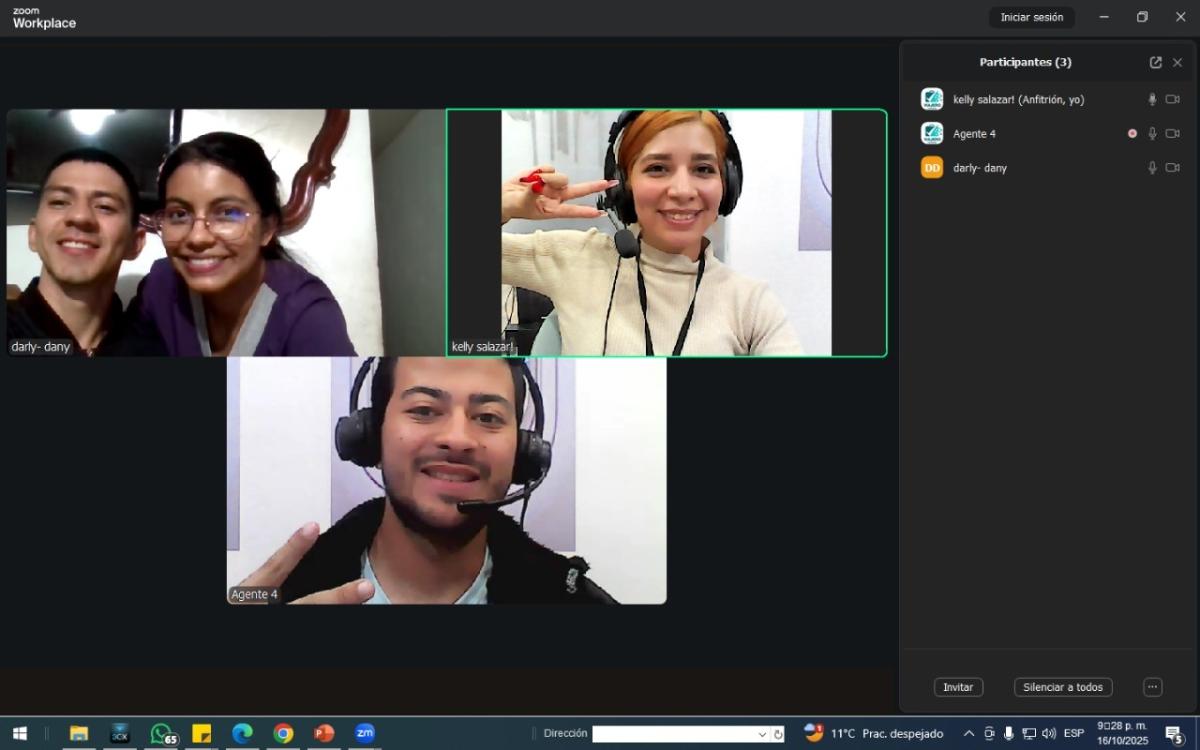Image resolution: width=1200 pixels, height=750 pixels.
Task: Mute Agente 4's microphone
Action: point(1152,134)
